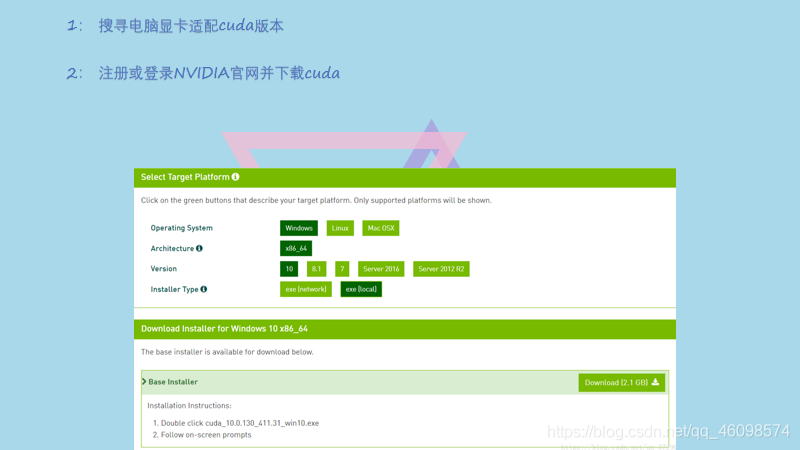
Task: Choose the x86_64 architecture button
Action: [x=296, y=248]
